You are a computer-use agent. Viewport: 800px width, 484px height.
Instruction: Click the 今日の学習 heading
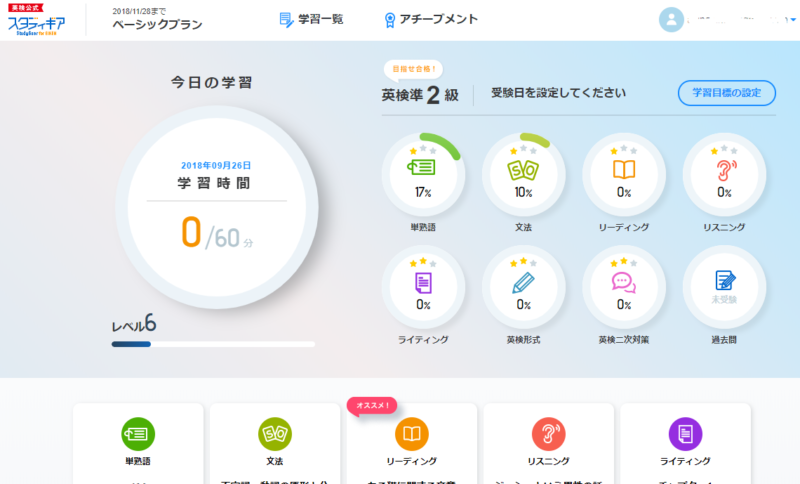click(212, 83)
